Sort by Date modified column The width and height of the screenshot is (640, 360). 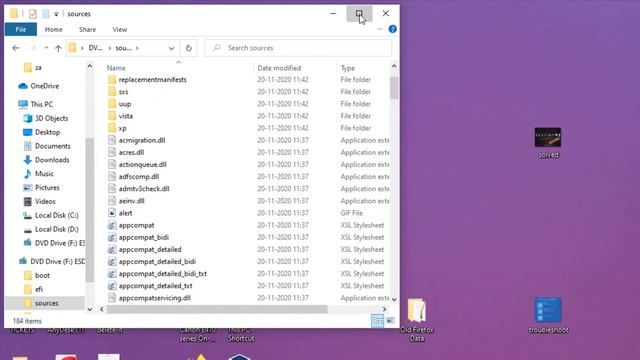pos(279,68)
